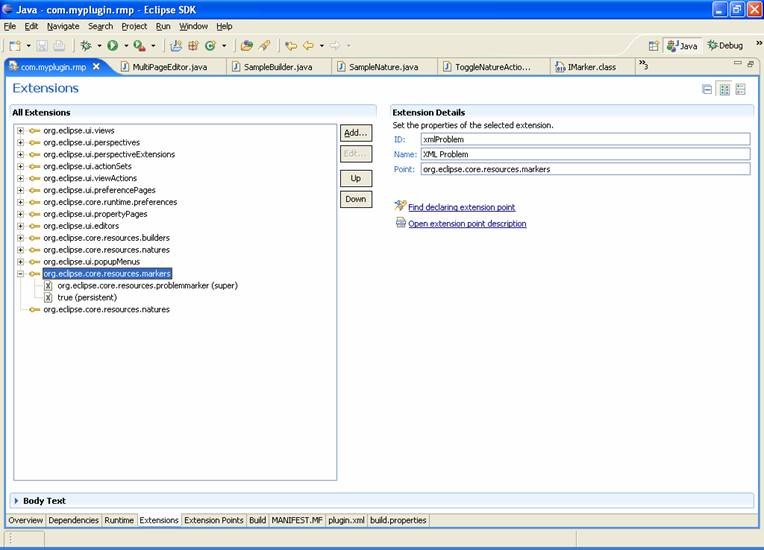Viewport: 764px width, 550px height.
Task: Close the com.myplugin.rmp editor tab
Action: point(96,67)
